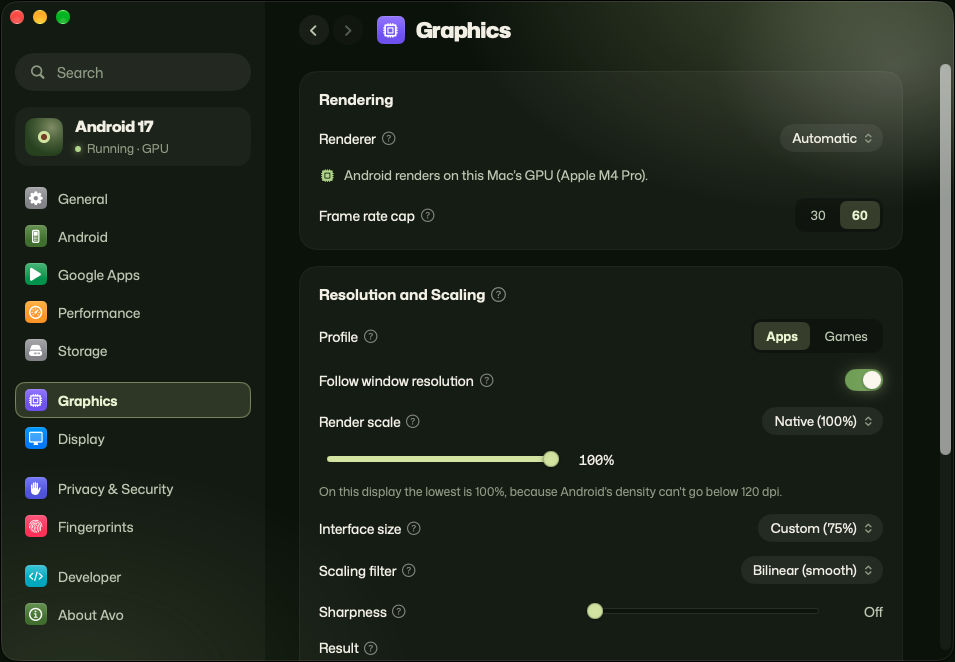Click the Android 17 instance card

pos(133,136)
